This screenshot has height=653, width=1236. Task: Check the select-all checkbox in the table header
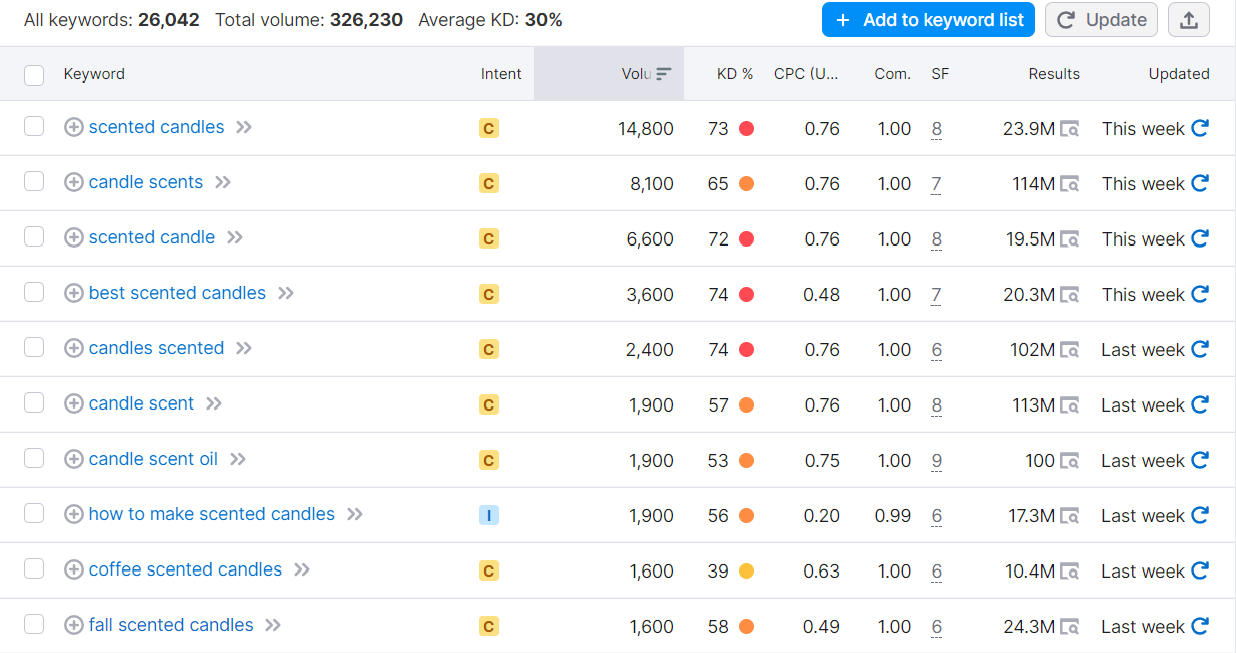36,74
